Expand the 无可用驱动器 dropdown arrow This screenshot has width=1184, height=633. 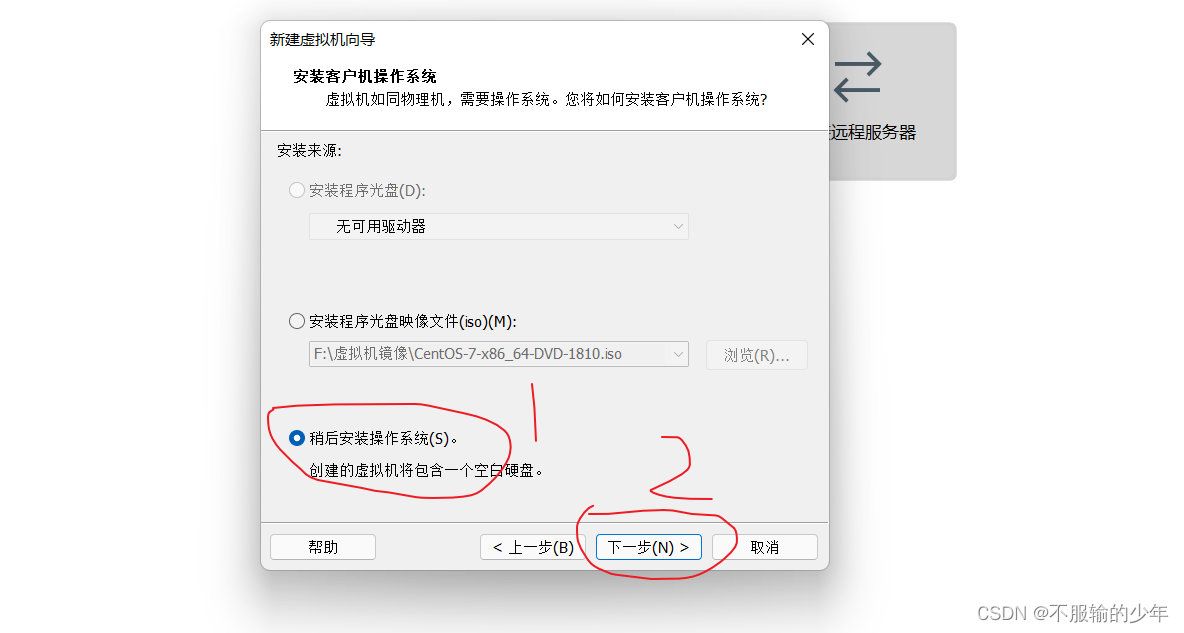coord(677,227)
